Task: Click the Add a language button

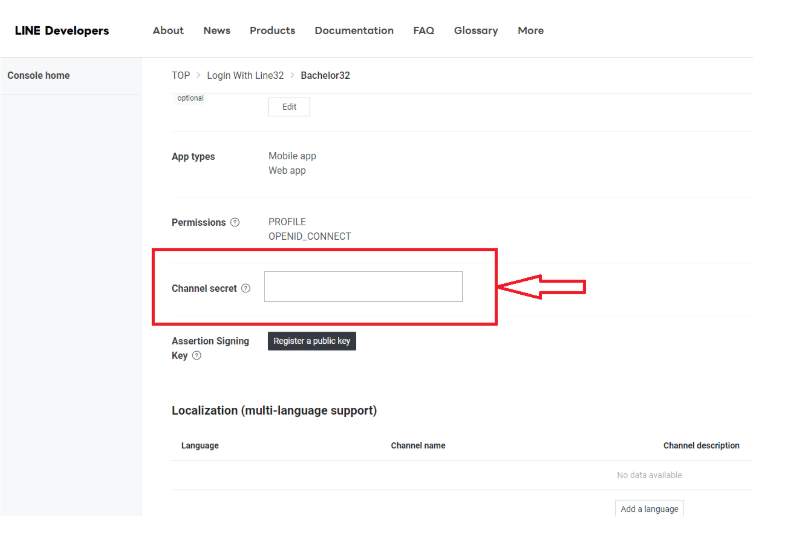Action: click(649, 509)
